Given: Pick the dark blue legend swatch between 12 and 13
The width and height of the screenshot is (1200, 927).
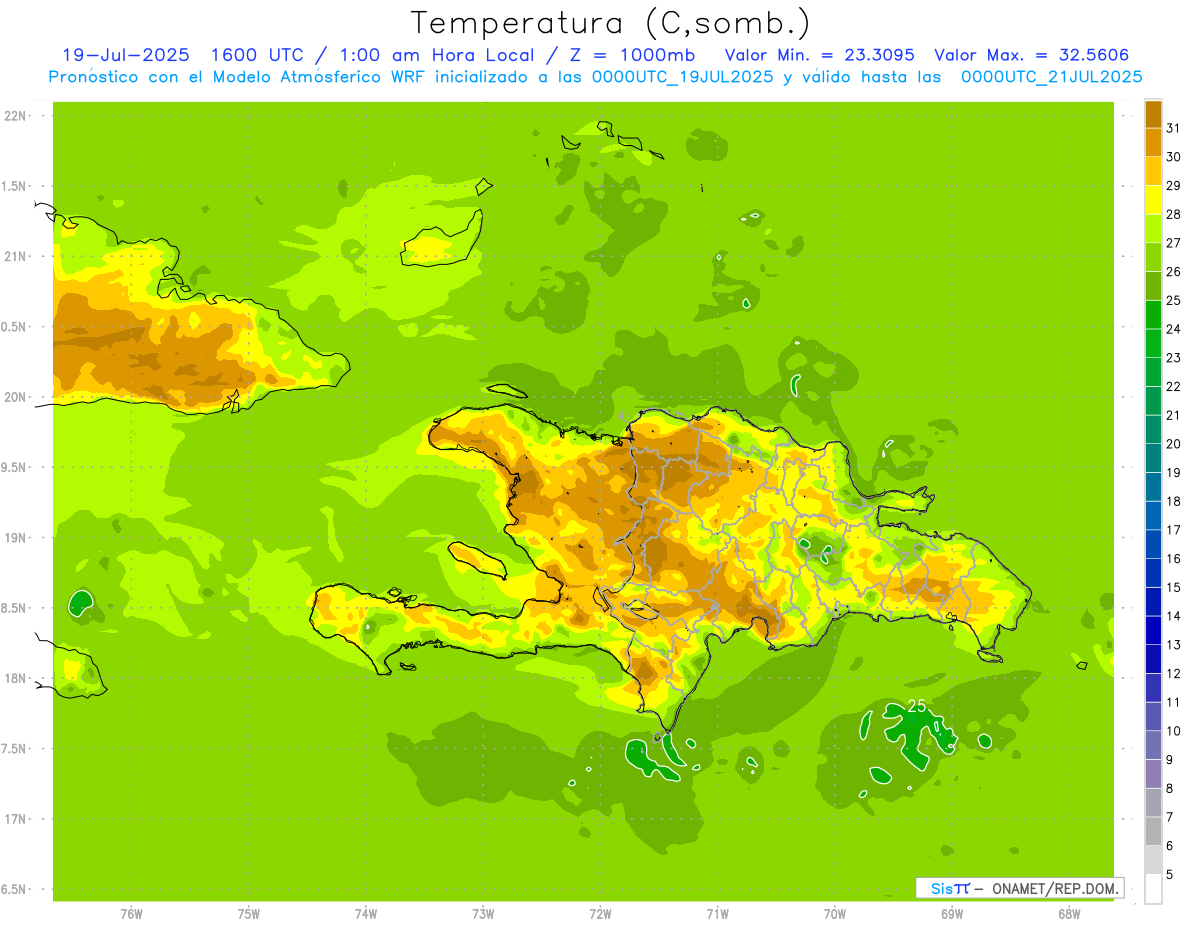Looking at the screenshot, I should coord(1153,659).
